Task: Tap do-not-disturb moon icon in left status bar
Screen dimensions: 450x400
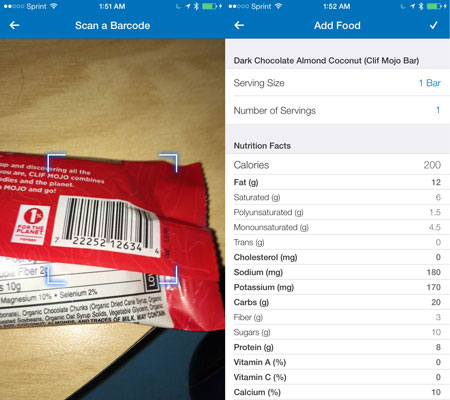Action: pyautogui.click(x=179, y=6)
